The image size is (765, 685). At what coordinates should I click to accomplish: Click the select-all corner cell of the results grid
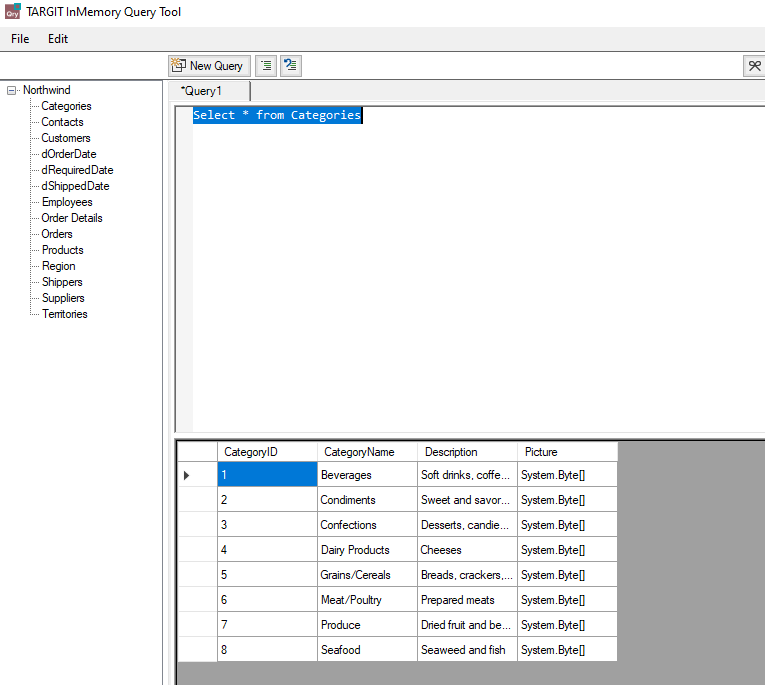[198, 452]
